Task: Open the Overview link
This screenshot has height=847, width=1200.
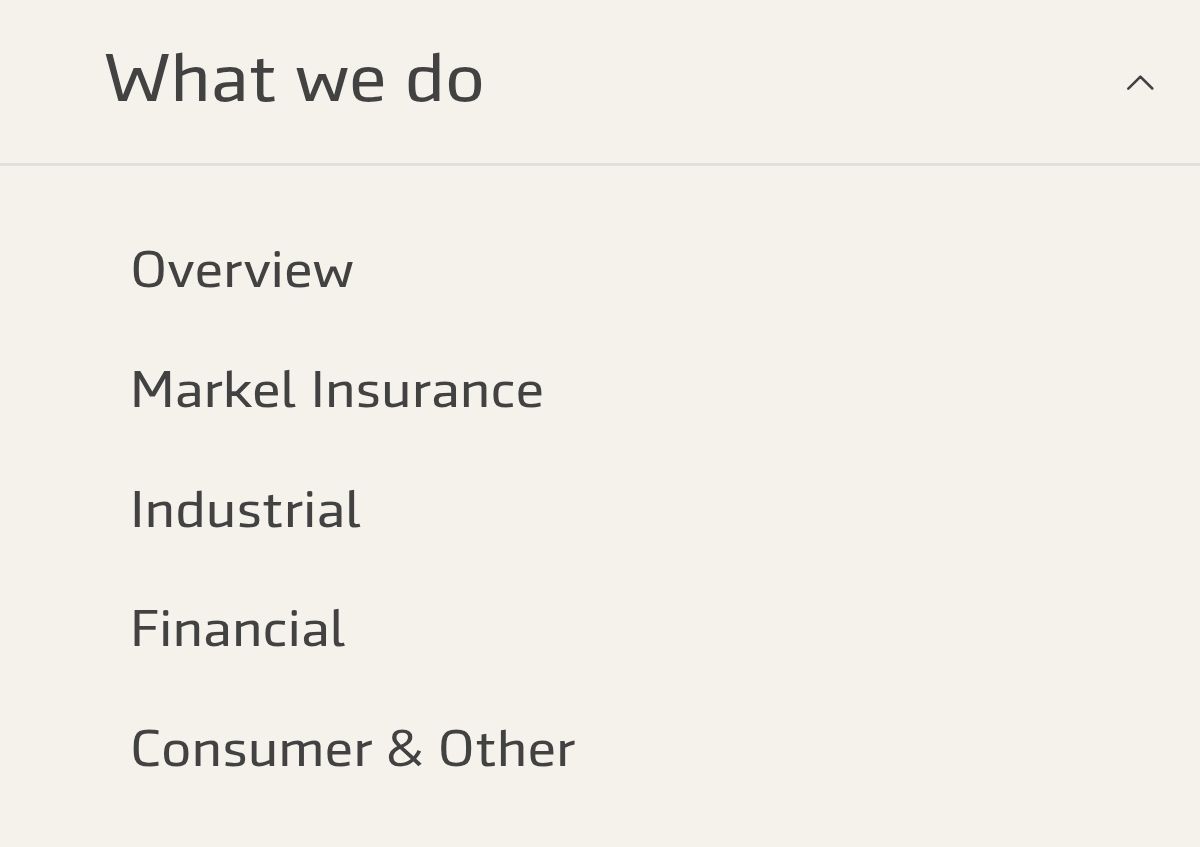Action: click(242, 270)
